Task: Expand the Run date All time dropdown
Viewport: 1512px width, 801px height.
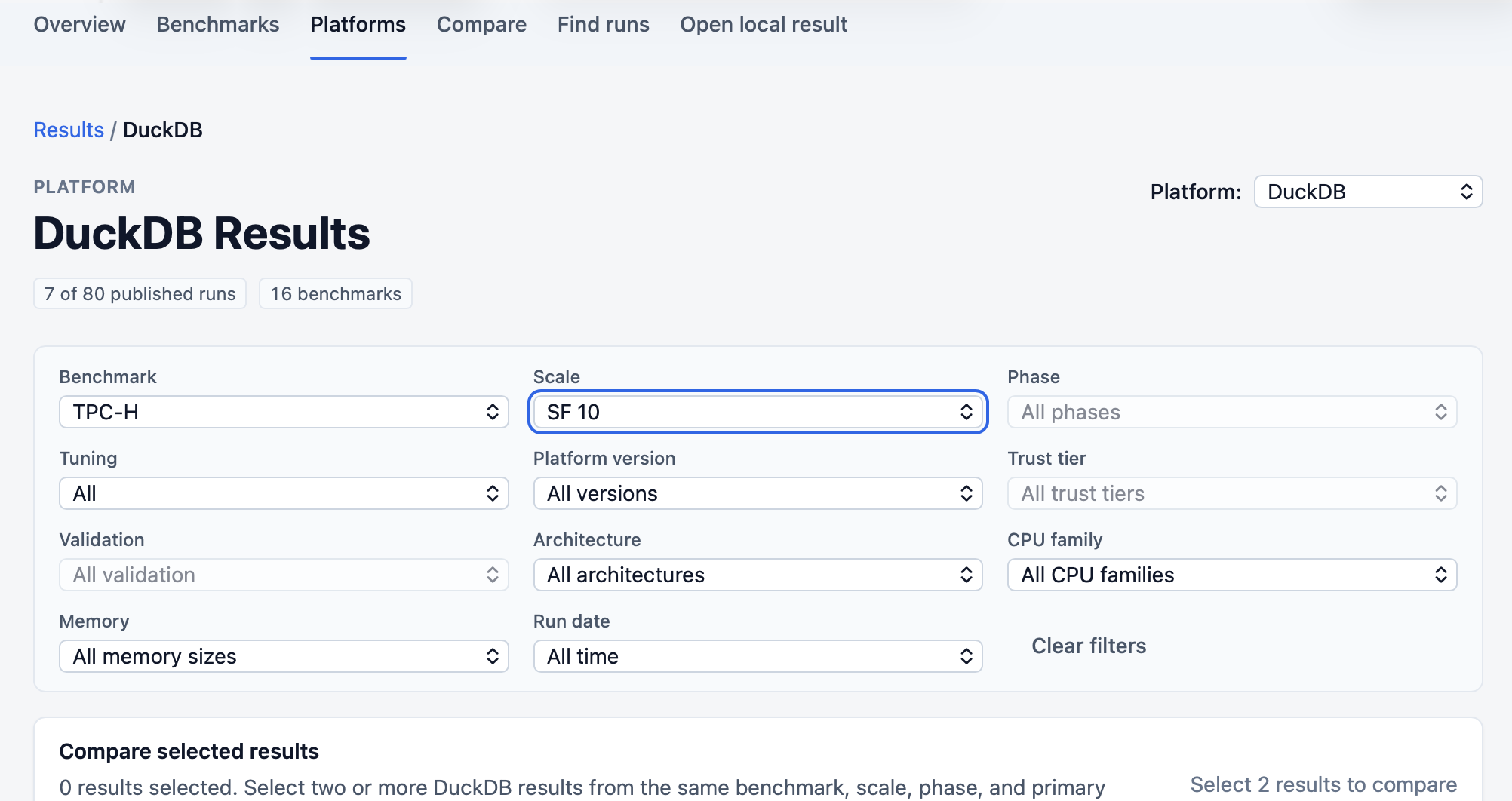Action: click(758, 656)
